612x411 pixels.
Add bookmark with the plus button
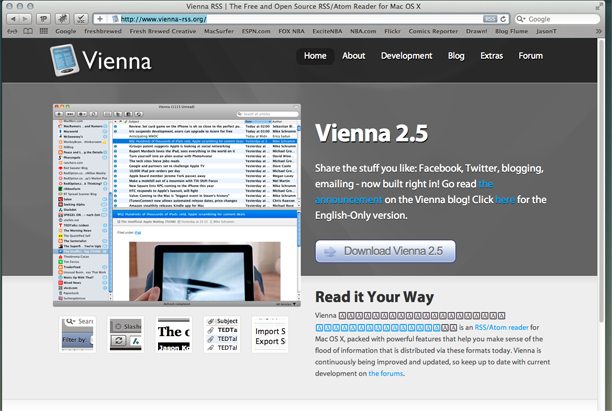[100, 19]
